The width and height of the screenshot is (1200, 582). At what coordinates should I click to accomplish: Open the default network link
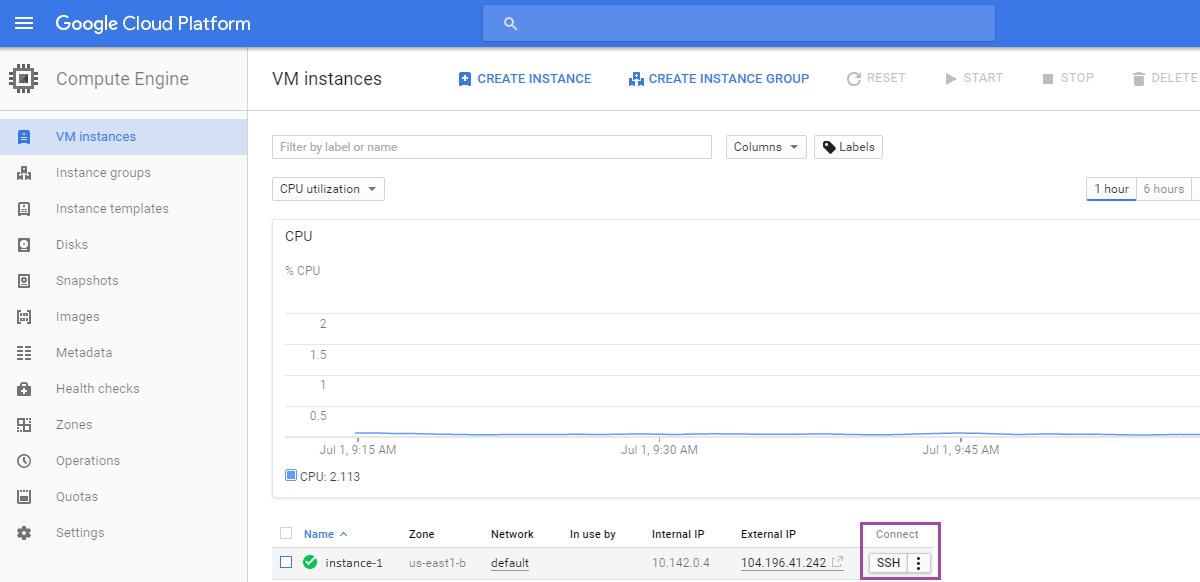click(510, 563)
